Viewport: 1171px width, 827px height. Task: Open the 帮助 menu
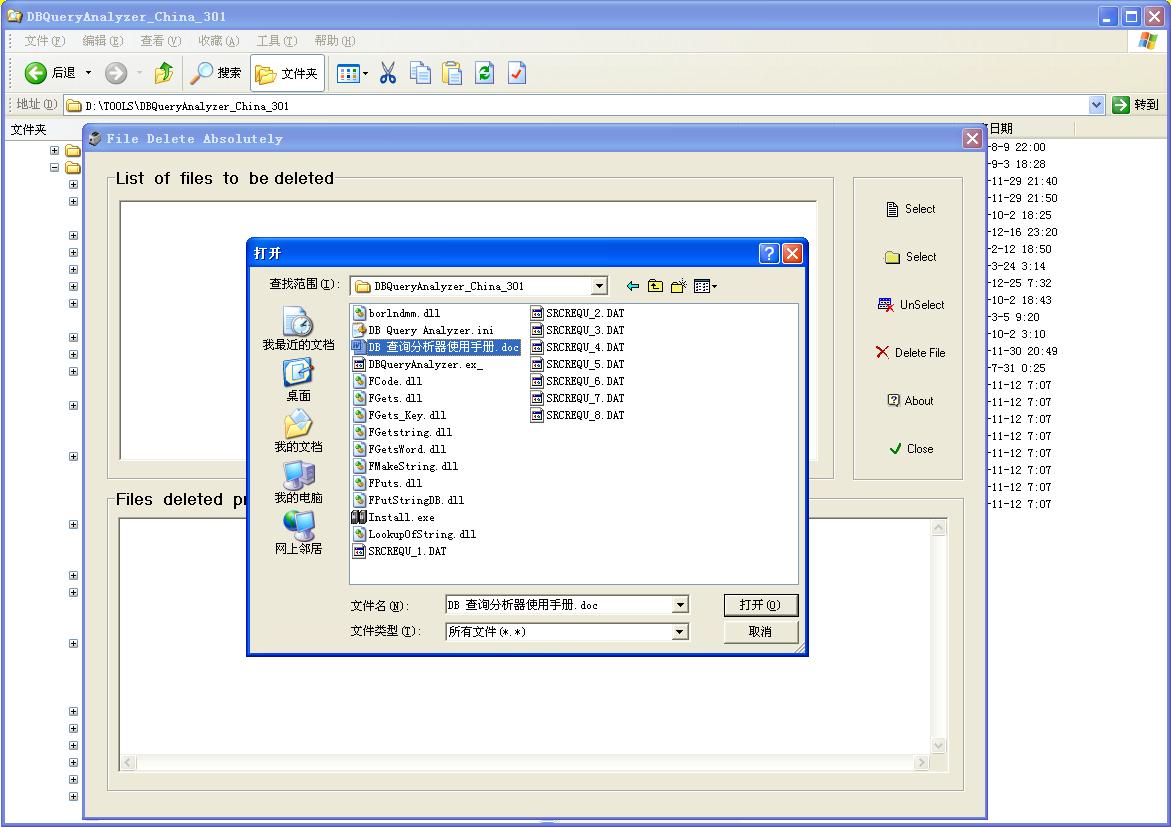pos(335,40)
